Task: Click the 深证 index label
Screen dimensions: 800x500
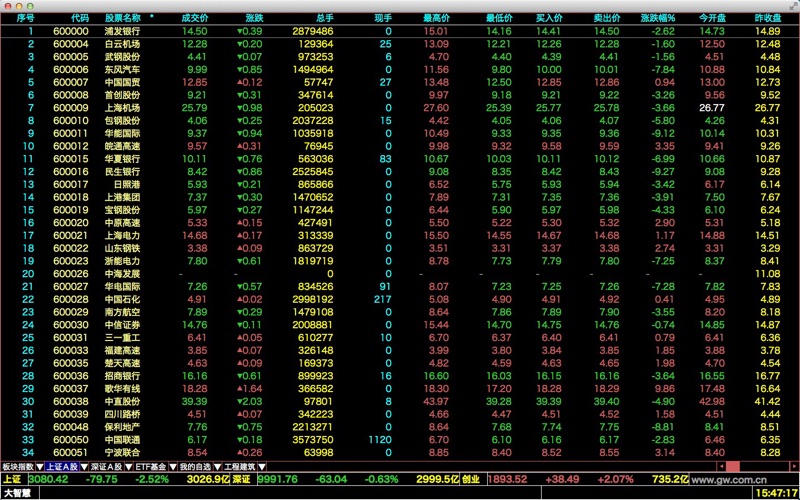Action: [242, 479]
